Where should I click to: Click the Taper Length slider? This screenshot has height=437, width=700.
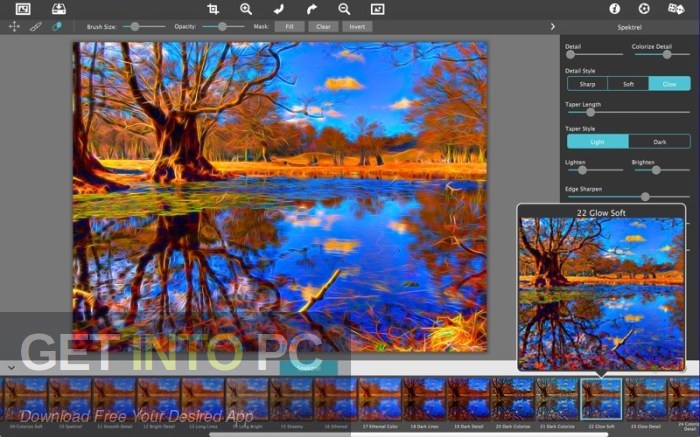coord(628,112)
